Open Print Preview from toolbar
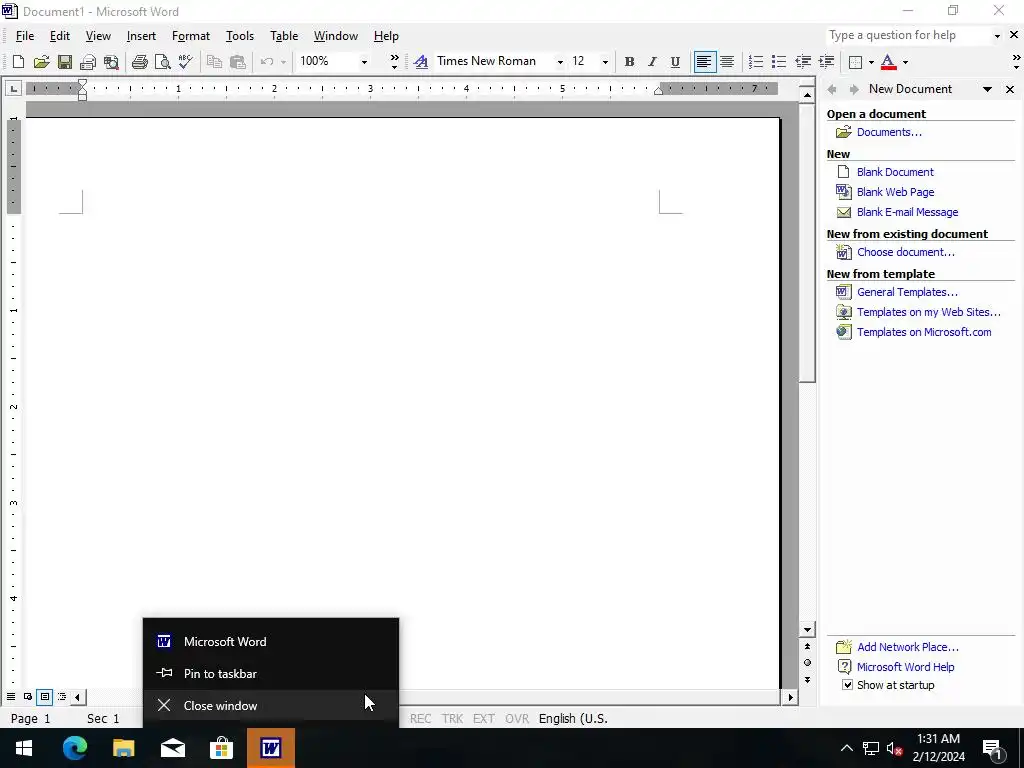 coord(162,62)
